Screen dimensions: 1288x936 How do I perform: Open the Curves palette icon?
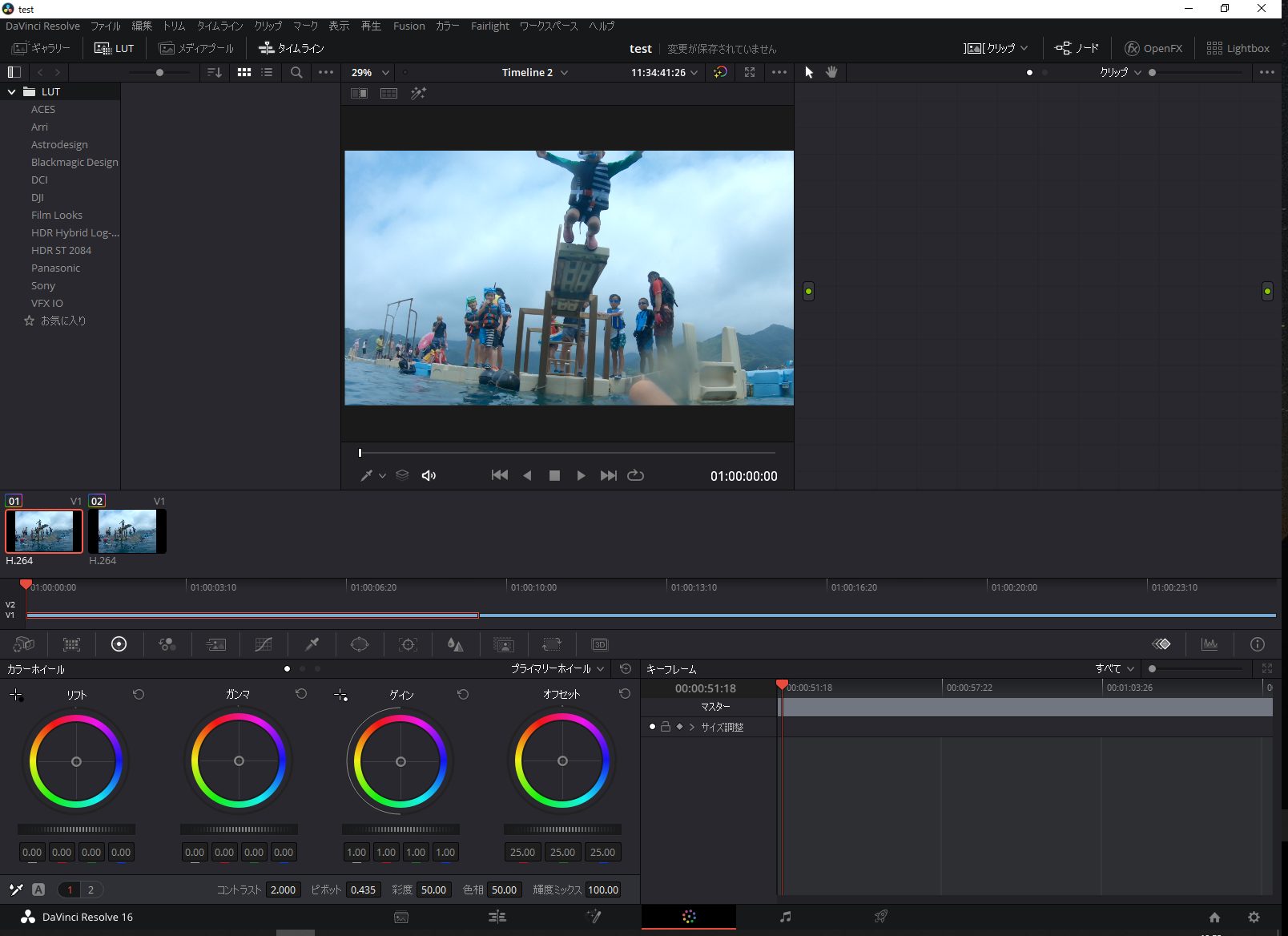[x=264, y=644]
